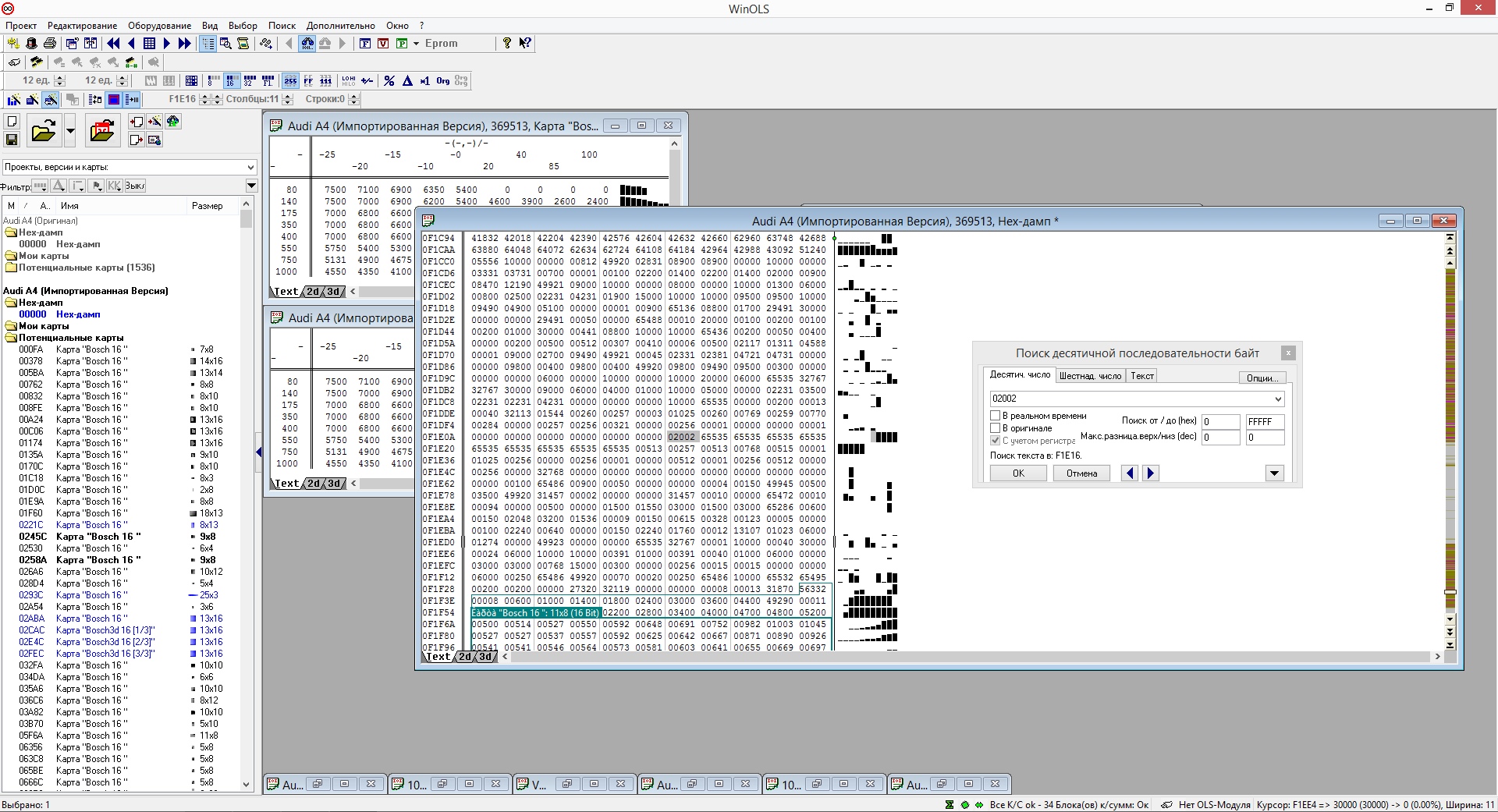Click the delta triangle difference icon
The height and width of the screenshot is (812, 1498).
(x=407, y=80)
